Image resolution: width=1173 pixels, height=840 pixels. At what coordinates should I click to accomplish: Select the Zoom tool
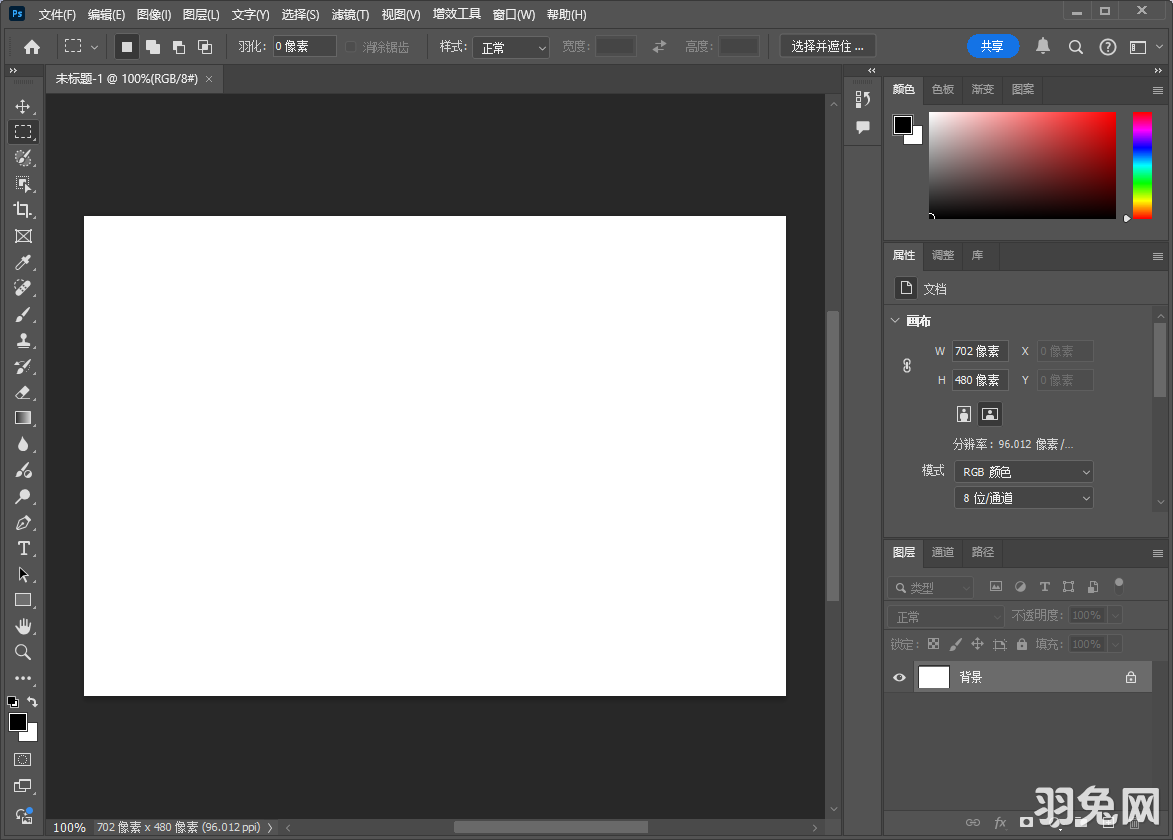tap(23, 652)
